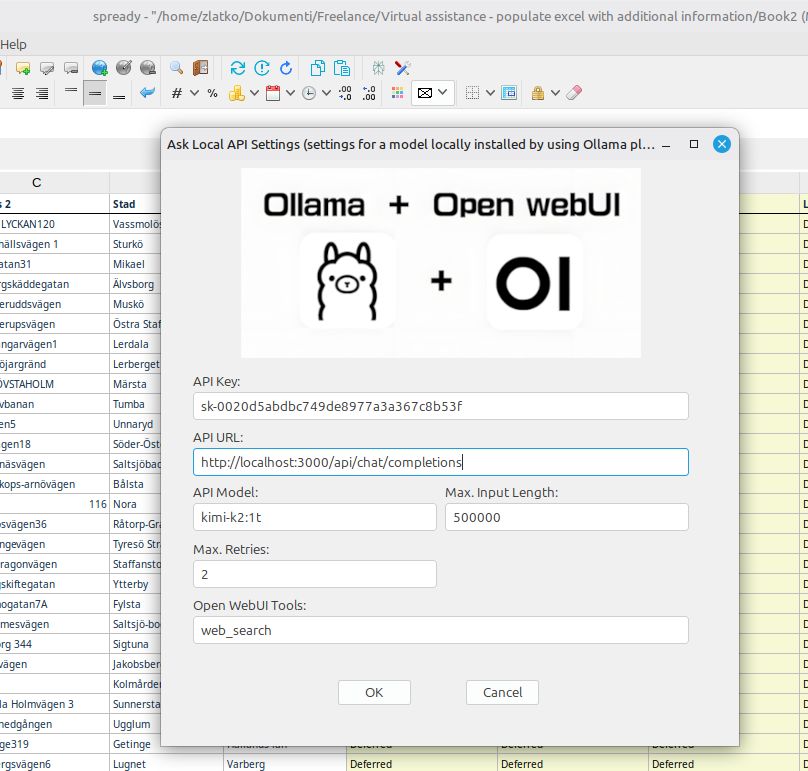Insert a hyperlink with the globe icon

pos(100,68)
